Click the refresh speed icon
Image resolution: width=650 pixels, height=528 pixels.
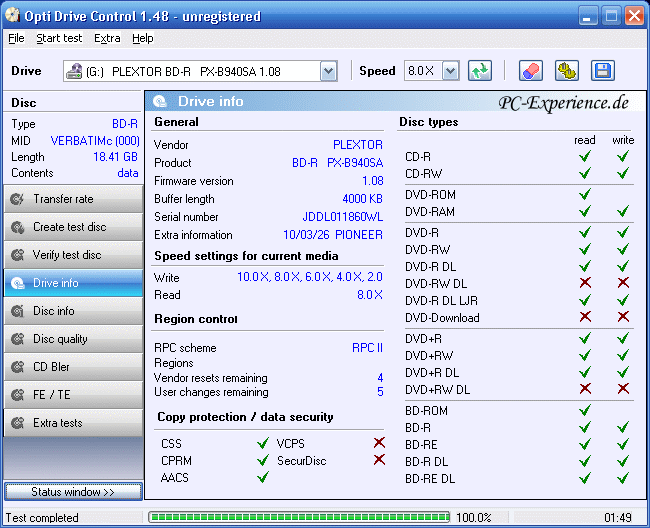pos(481,71)
